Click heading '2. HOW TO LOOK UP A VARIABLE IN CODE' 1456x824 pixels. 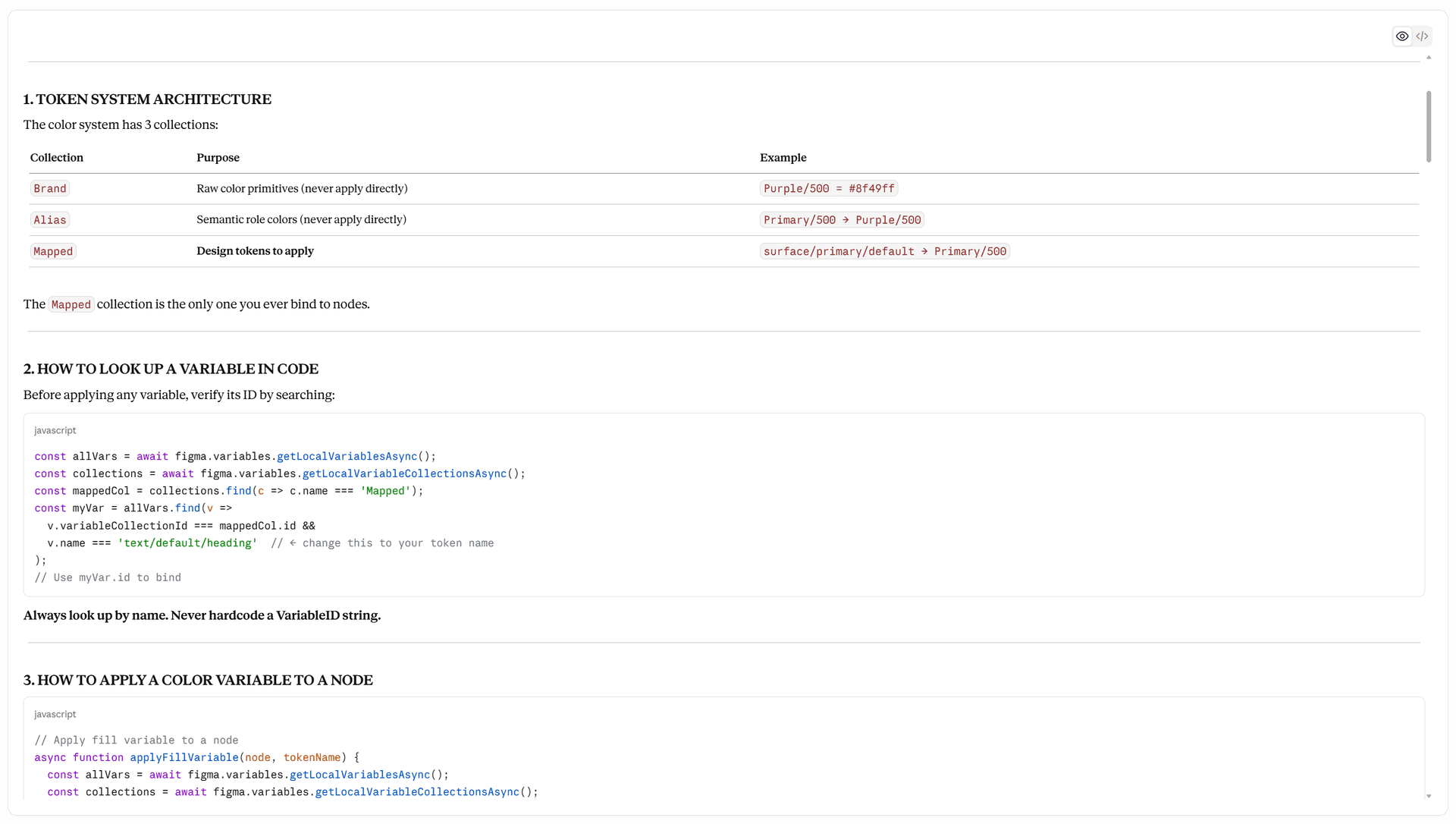click(x=171, y=369)
